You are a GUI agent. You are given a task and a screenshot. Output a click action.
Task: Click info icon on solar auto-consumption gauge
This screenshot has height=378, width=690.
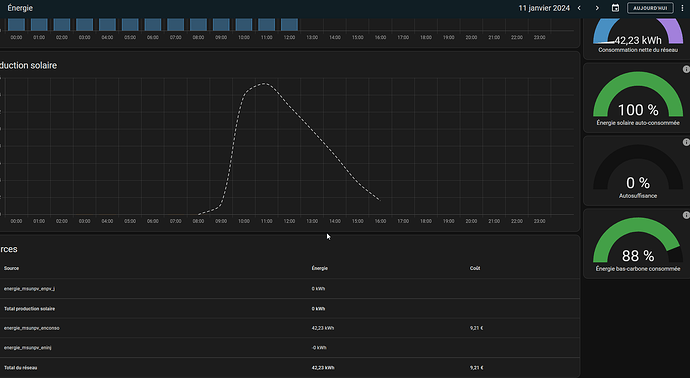(x=686, y=70)
